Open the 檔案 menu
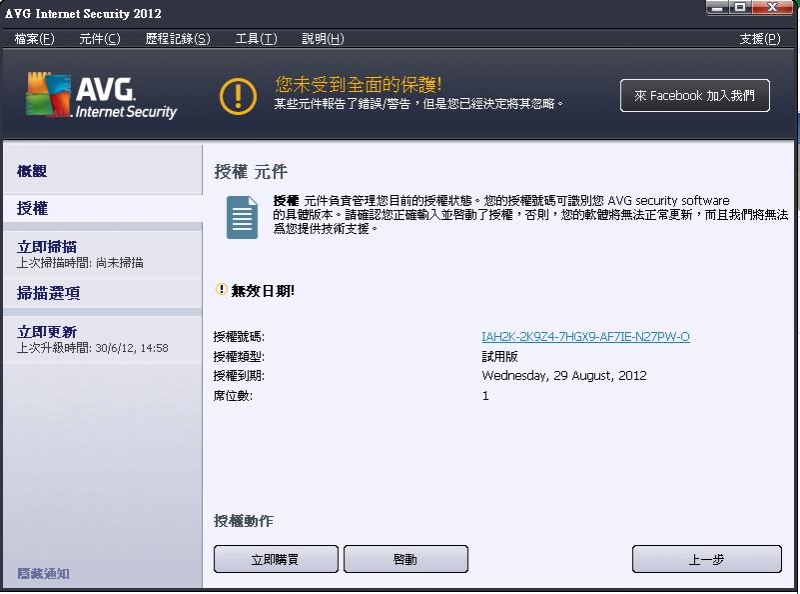This screenshot has width=800, height=594. (x=34, y=39)
